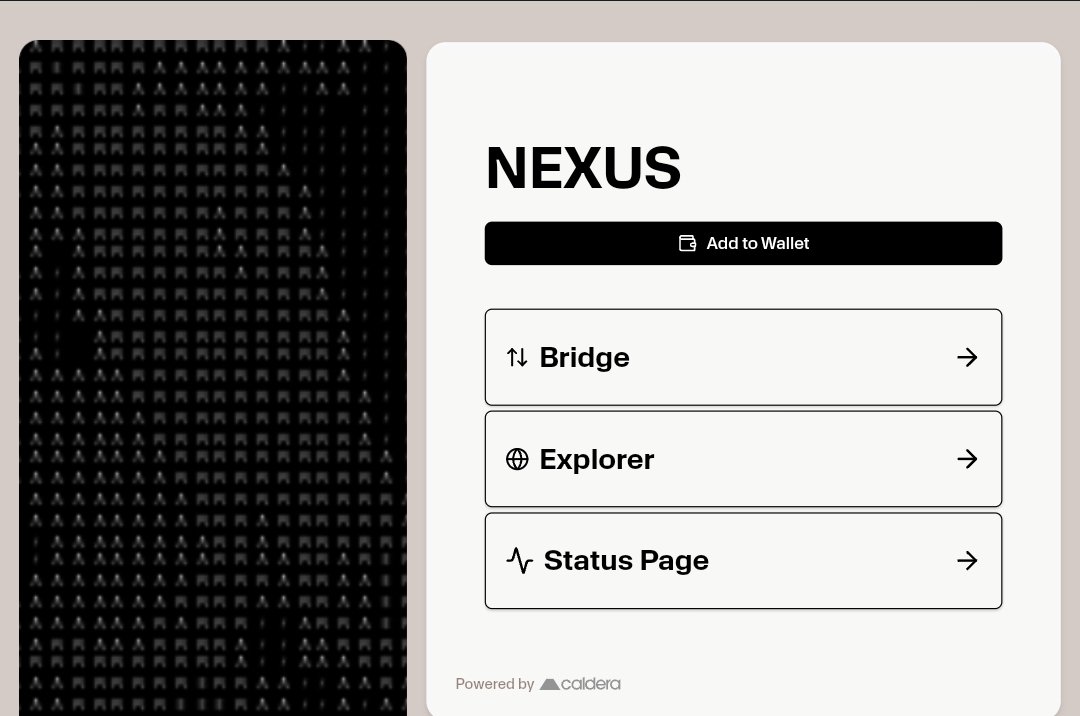The height and width of the screenshot is (716, 1080).
Task: Click the Powered by Caldera link
Action: (x=538, y=684)
